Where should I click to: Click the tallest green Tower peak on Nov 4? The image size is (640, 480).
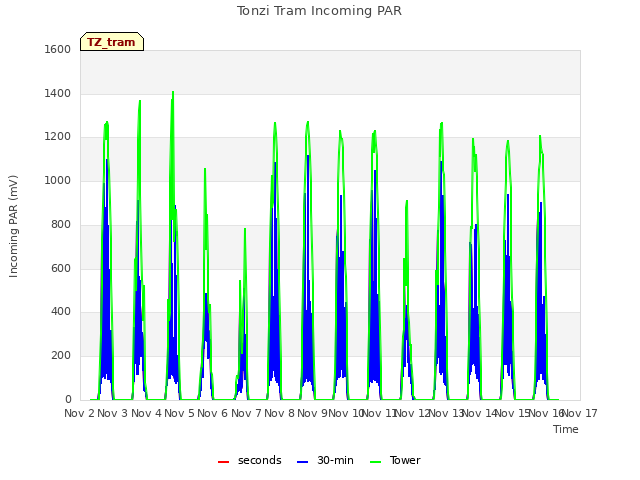[x=173, y=92]
